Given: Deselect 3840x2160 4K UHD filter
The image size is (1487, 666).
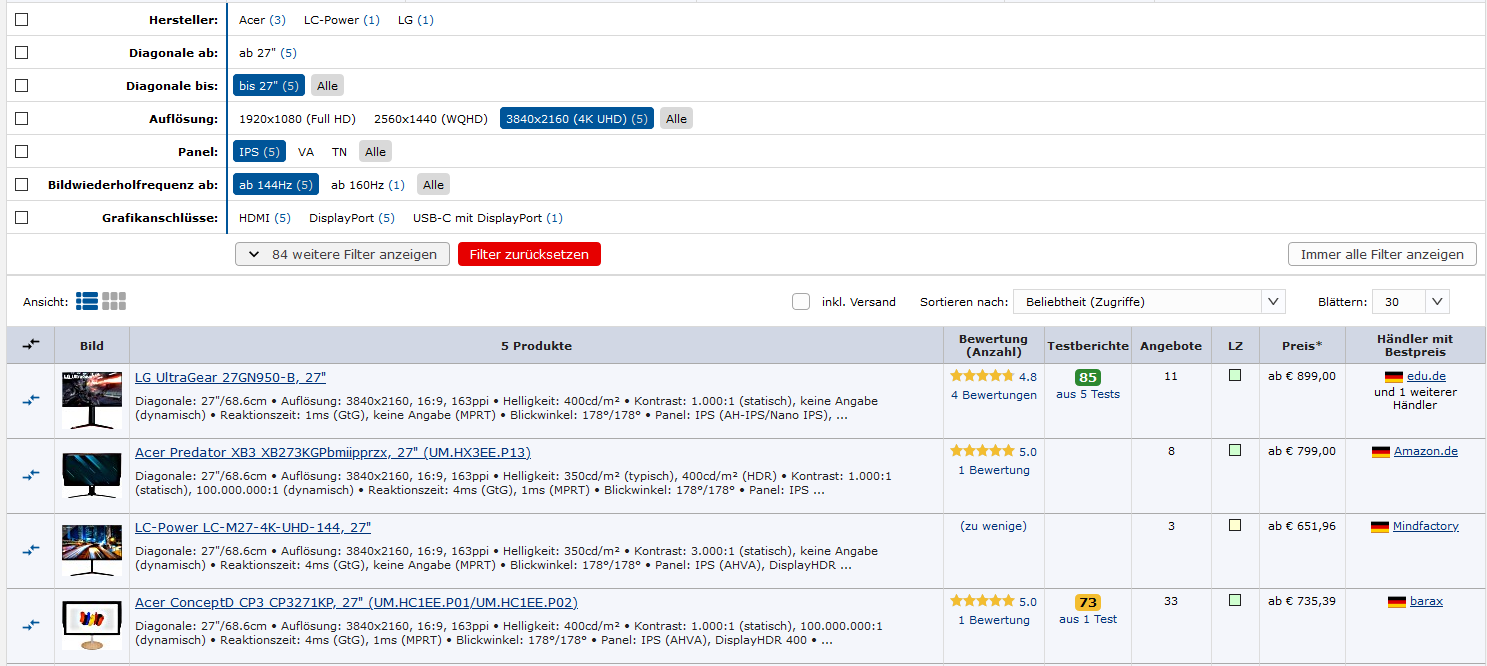Looking at the screenshot, I should coord(577,119).
